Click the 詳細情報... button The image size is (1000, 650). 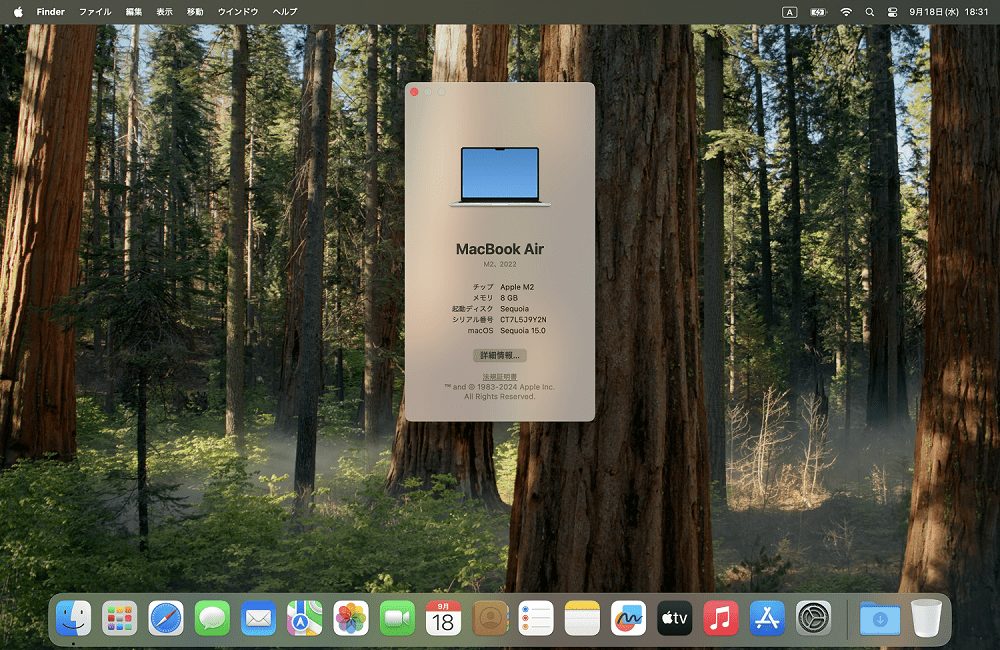point(500,355)
